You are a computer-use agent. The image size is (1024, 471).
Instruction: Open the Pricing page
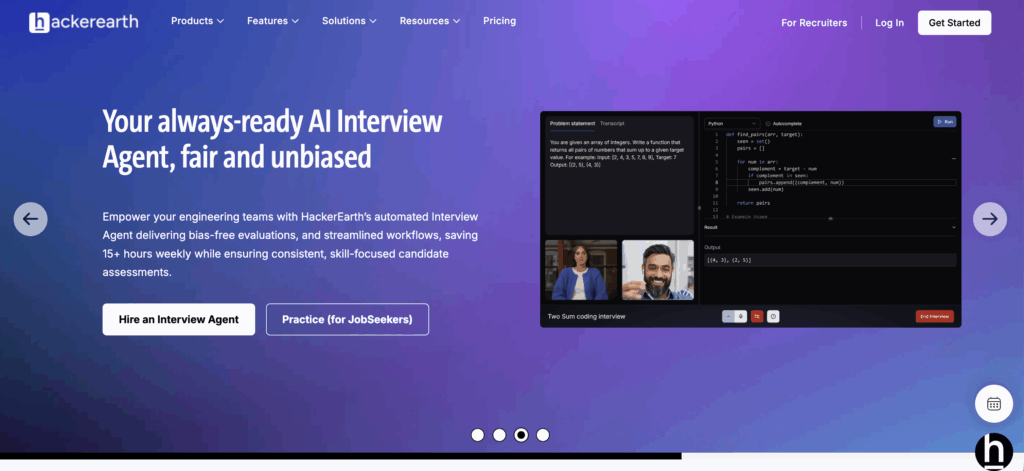[500, 21]
